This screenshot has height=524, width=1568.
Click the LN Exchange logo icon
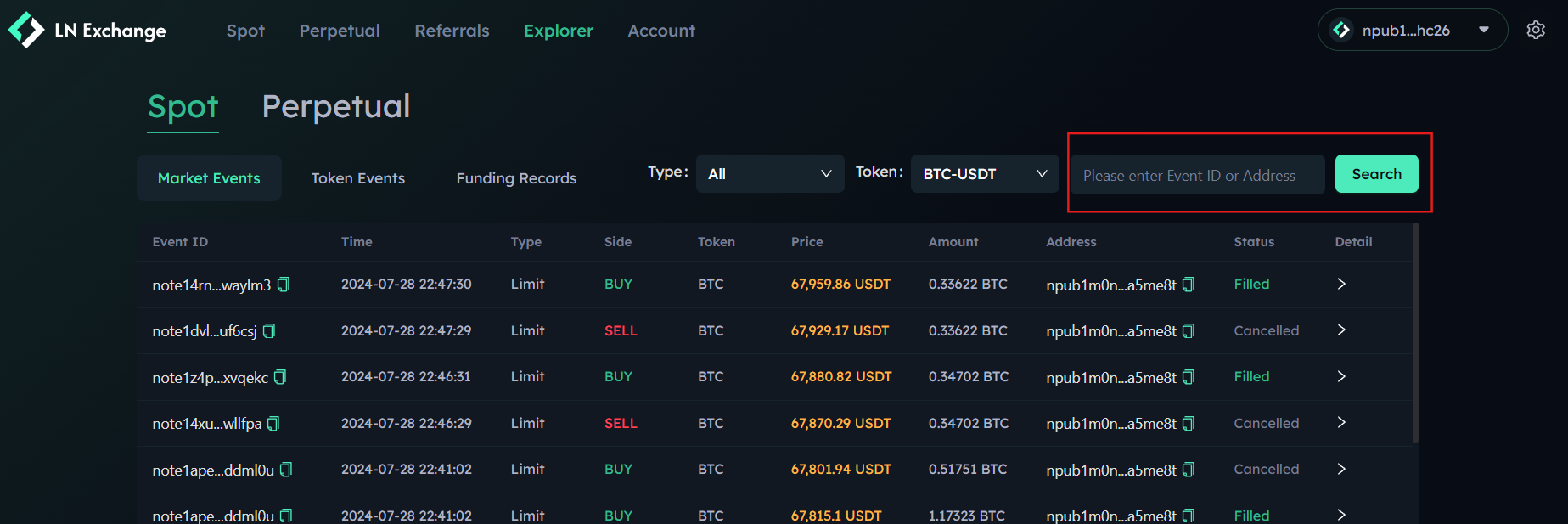coord(26,31)
